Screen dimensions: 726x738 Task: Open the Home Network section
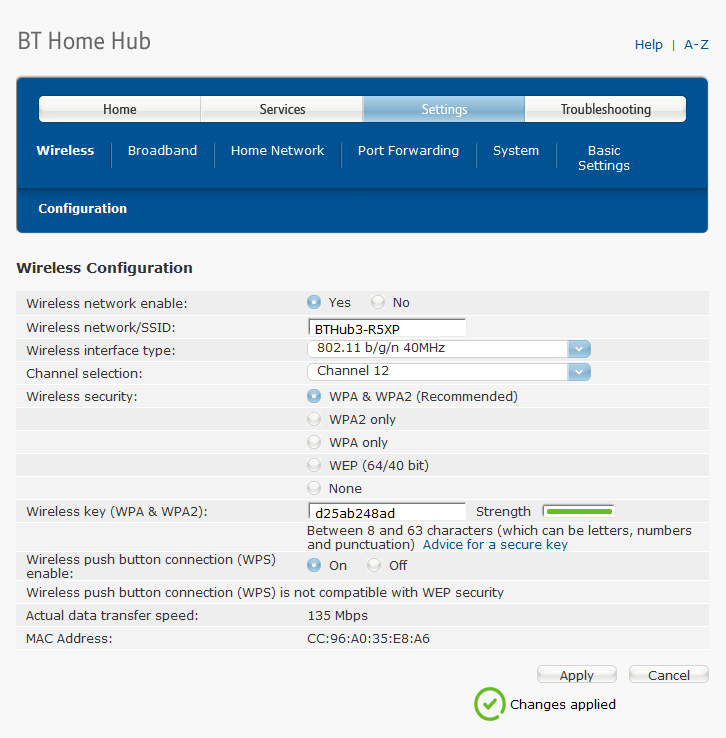point(278,151)
